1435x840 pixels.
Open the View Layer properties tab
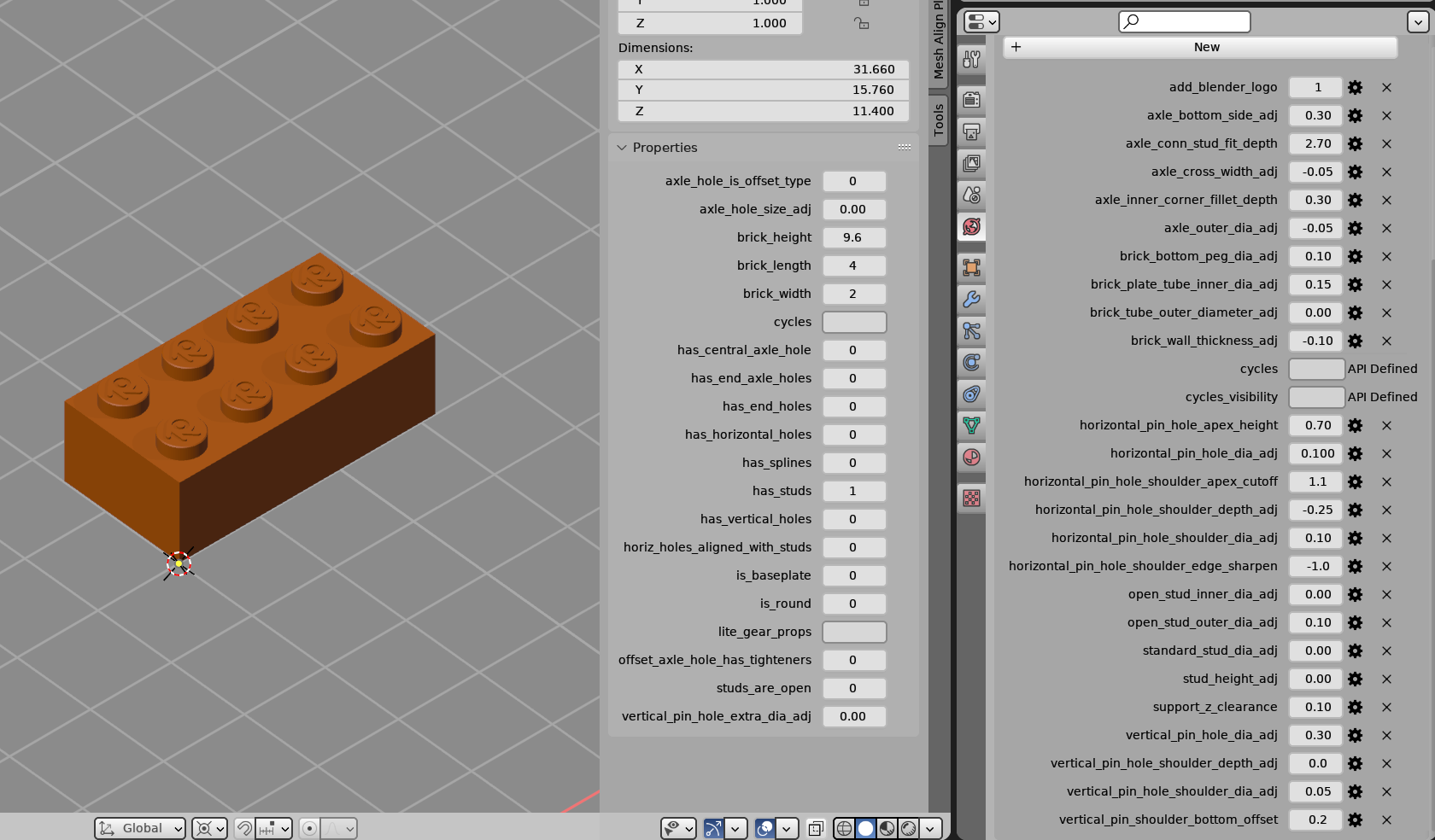click(x=971, y=163)
